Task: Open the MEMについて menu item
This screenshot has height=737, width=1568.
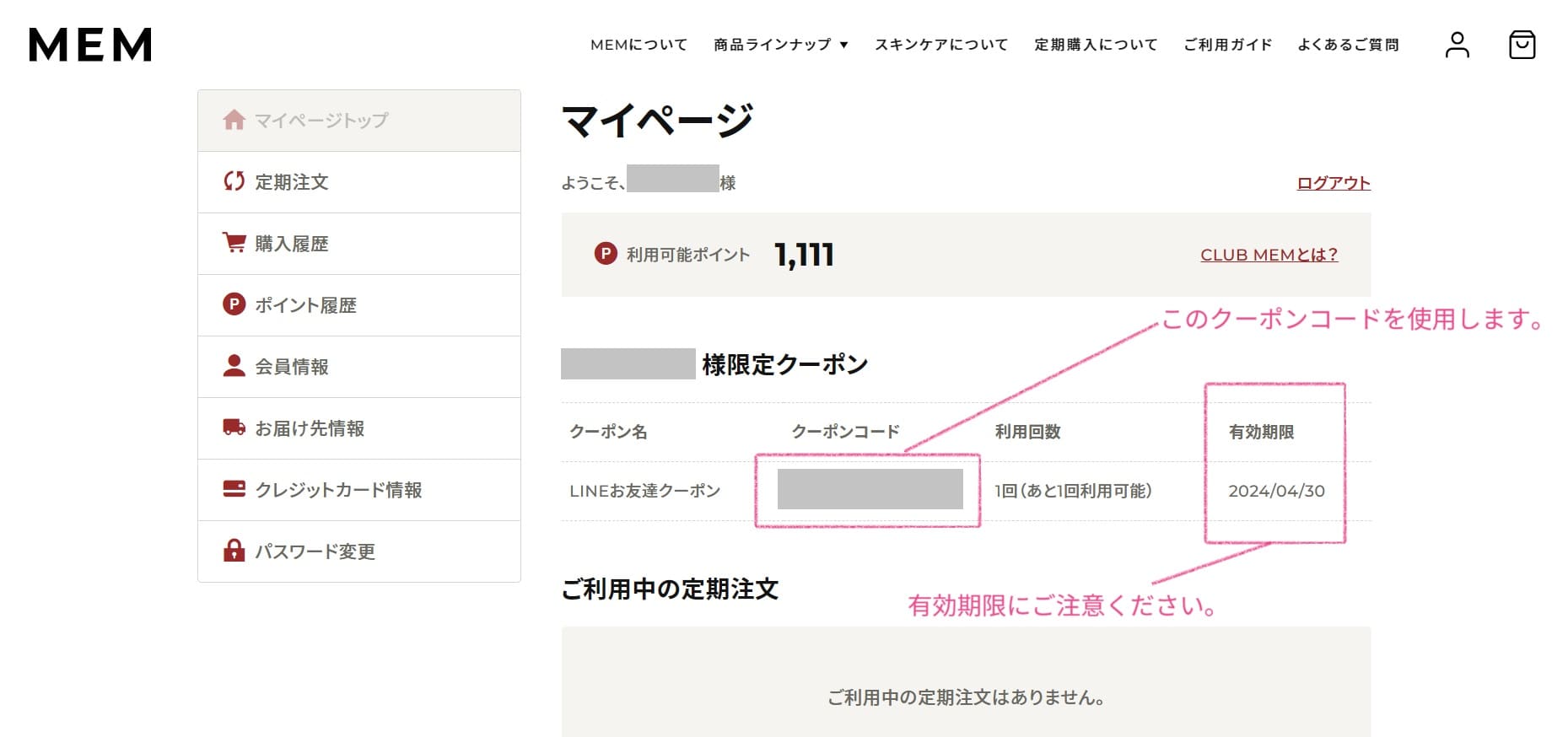Action: coord(639,45)
